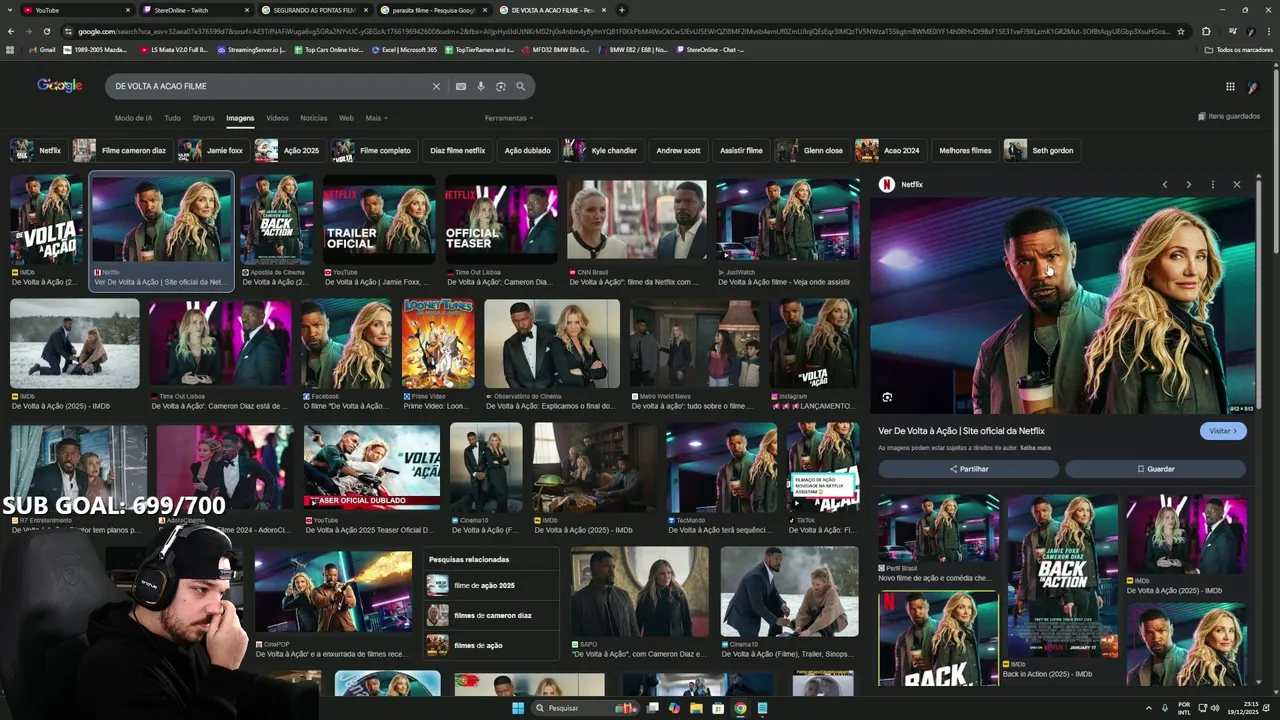Click the Chrome icon in the taskbar
The width and height of the screenshot is (1280, 720).
740,708
